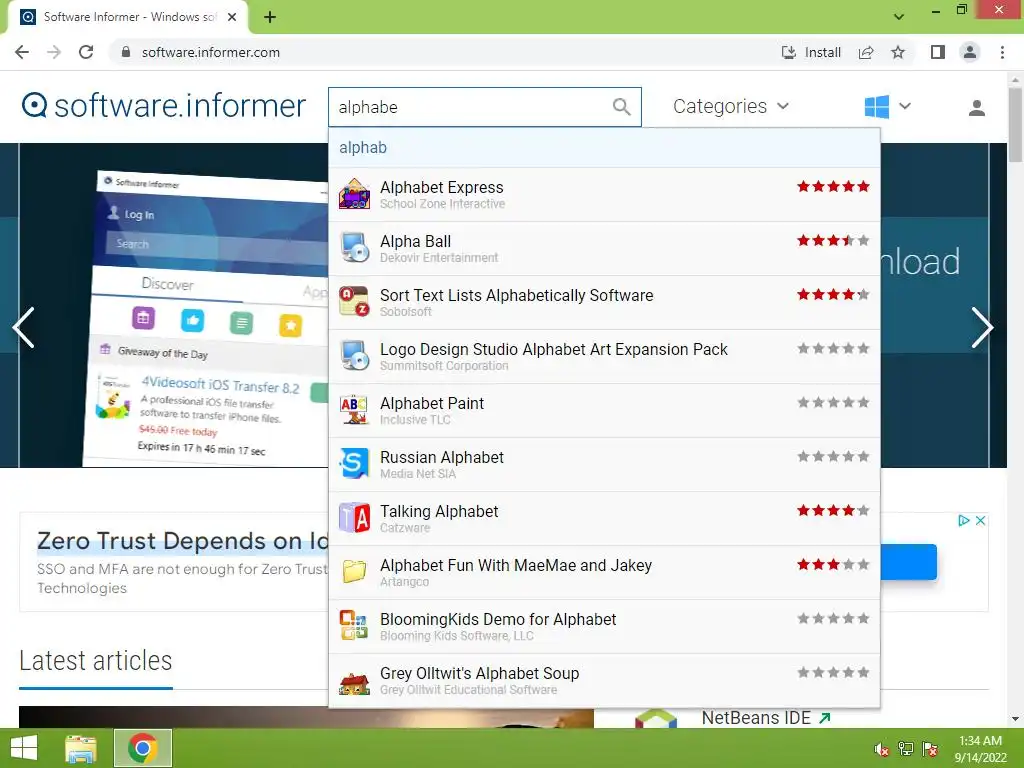Screen dimensions: 1024x768
Task: Show previous banner slide
Action: point(24,327)
